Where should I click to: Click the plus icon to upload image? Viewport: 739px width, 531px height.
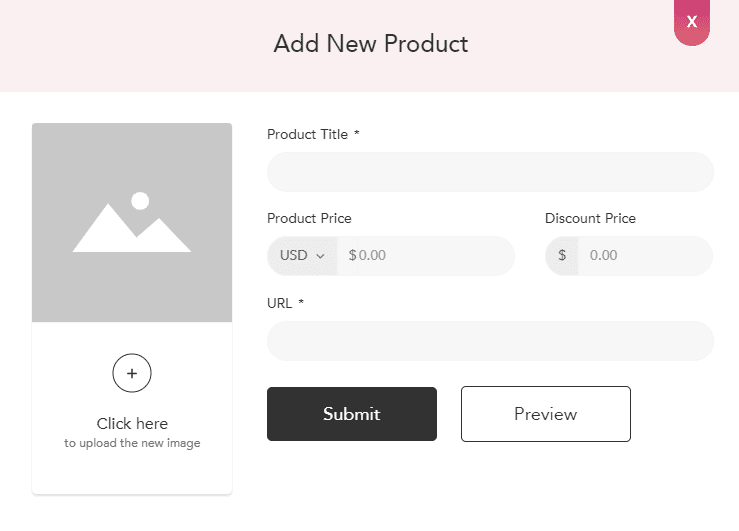coord(132,374)
